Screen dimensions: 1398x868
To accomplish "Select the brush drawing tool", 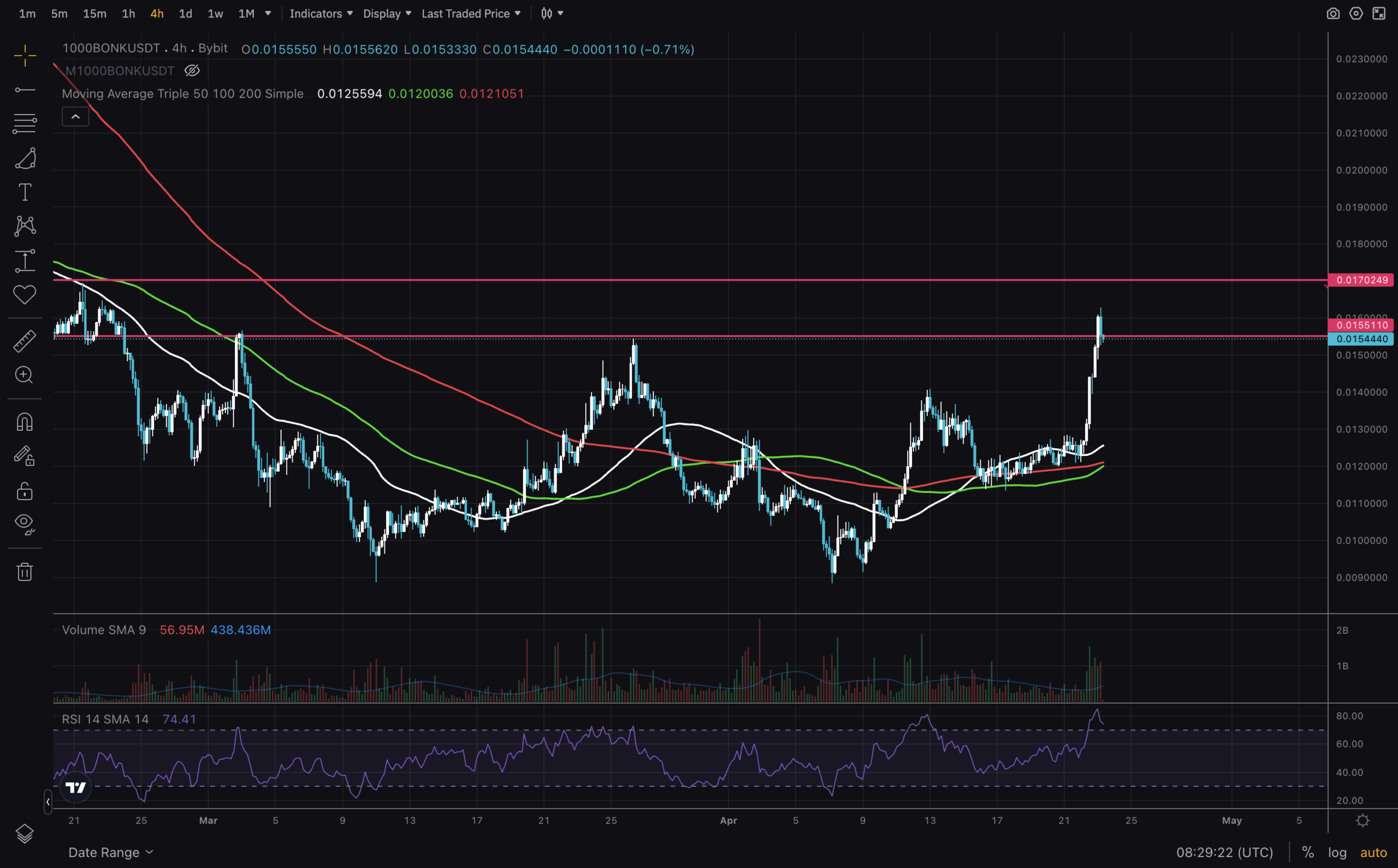I will pos(25,158).
